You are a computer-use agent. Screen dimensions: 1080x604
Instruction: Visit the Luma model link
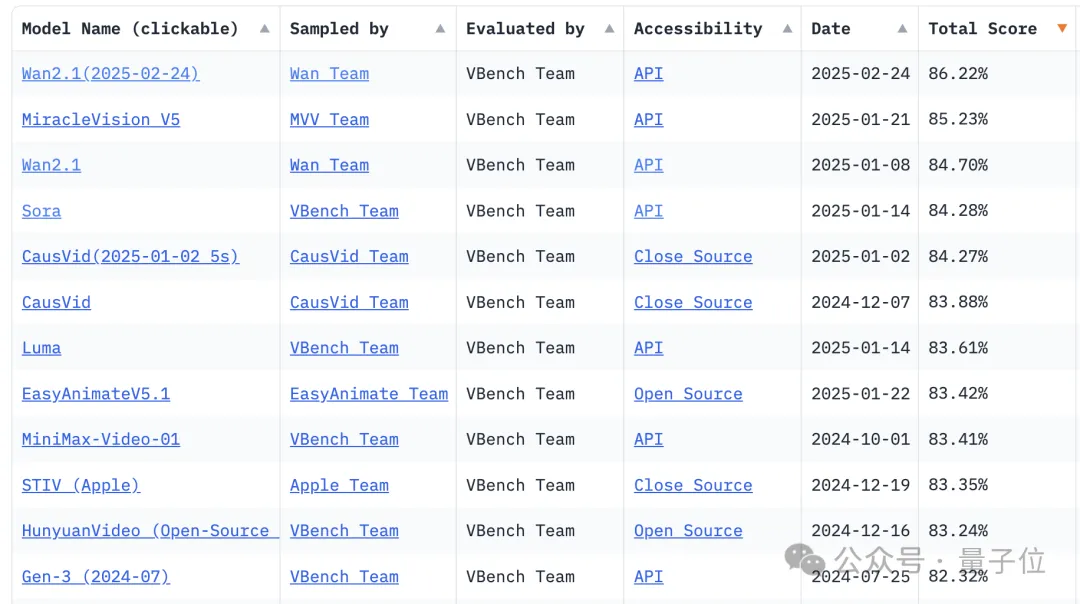[x=41, y=348]
